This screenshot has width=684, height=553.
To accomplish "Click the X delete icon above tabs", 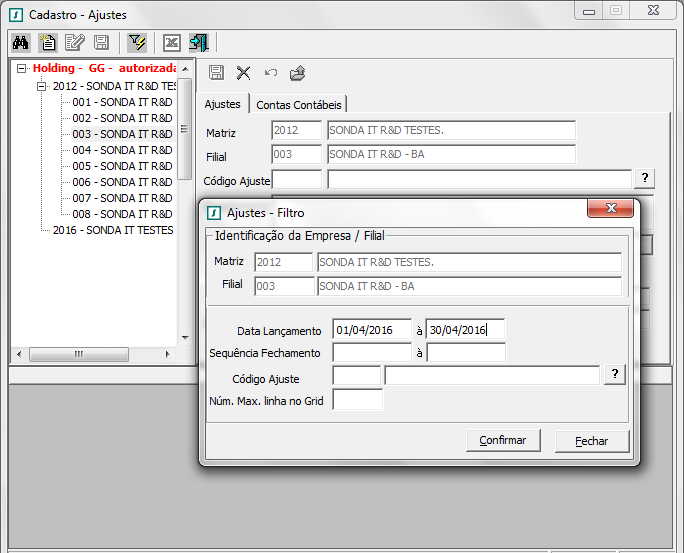I will (243, 73).
